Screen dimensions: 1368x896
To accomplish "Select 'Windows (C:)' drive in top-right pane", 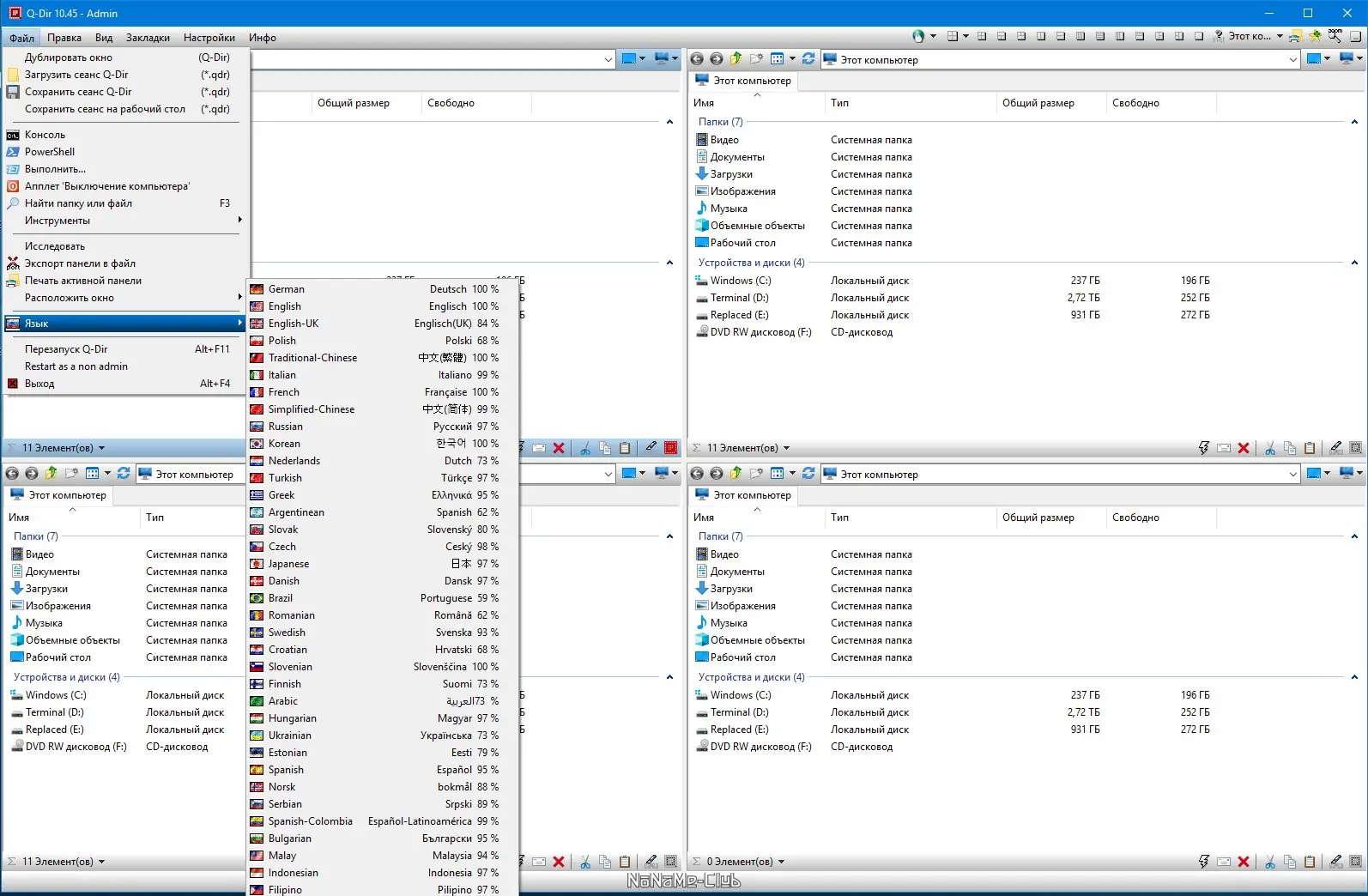I will coord(734,281).
